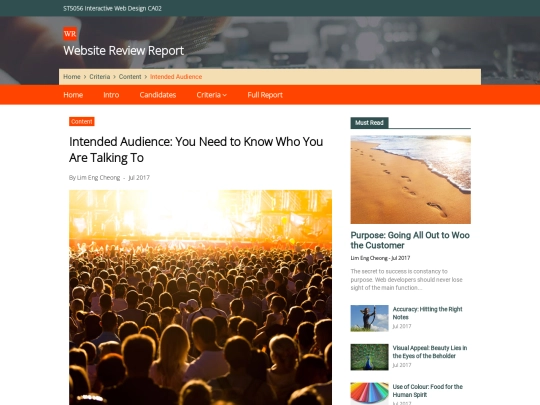Viewport: 540px width, 405px height.
Task: Open the Intro menu item
Action: pos(111,95)
